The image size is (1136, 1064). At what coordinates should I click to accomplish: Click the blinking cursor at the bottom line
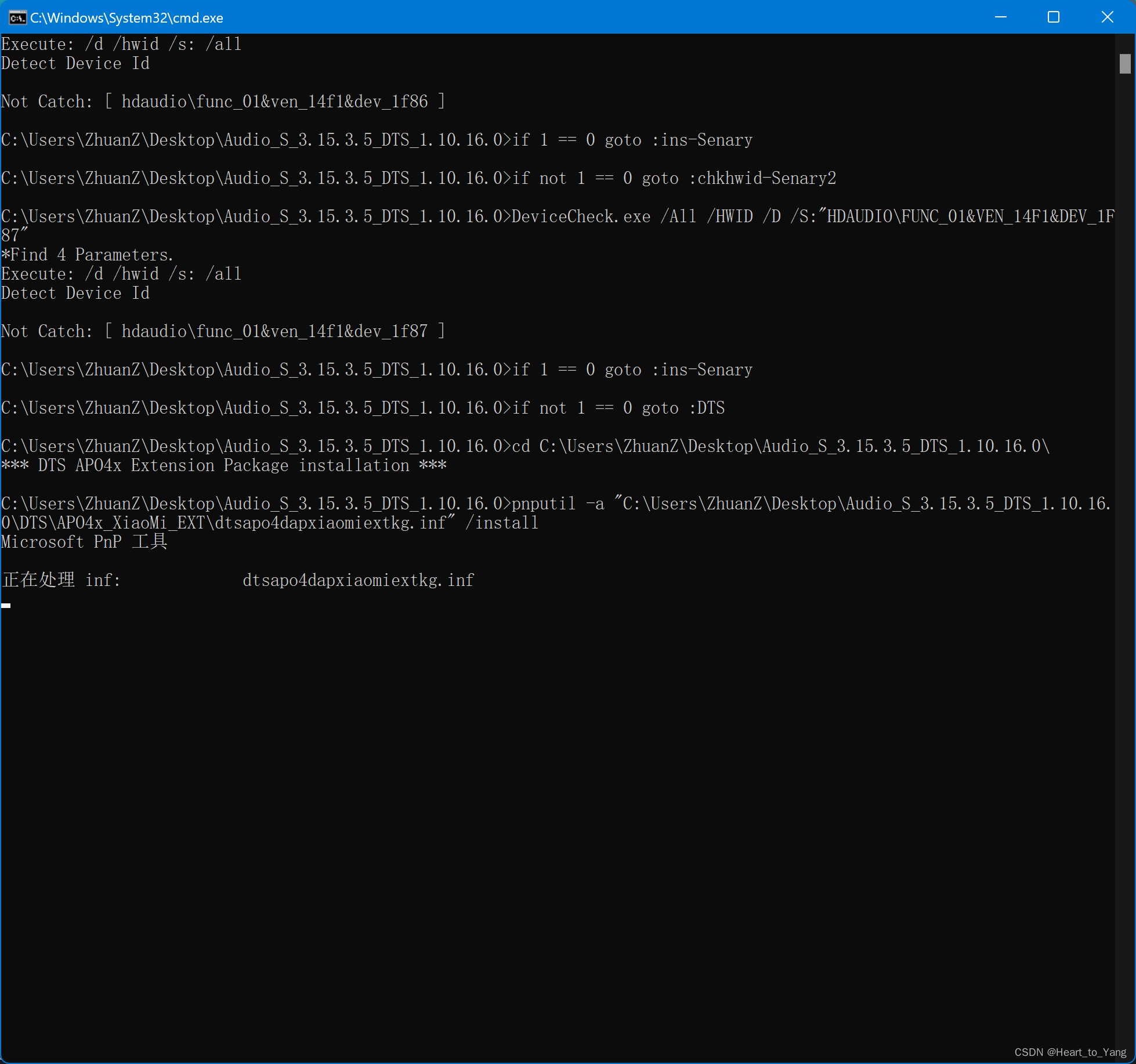6,605
